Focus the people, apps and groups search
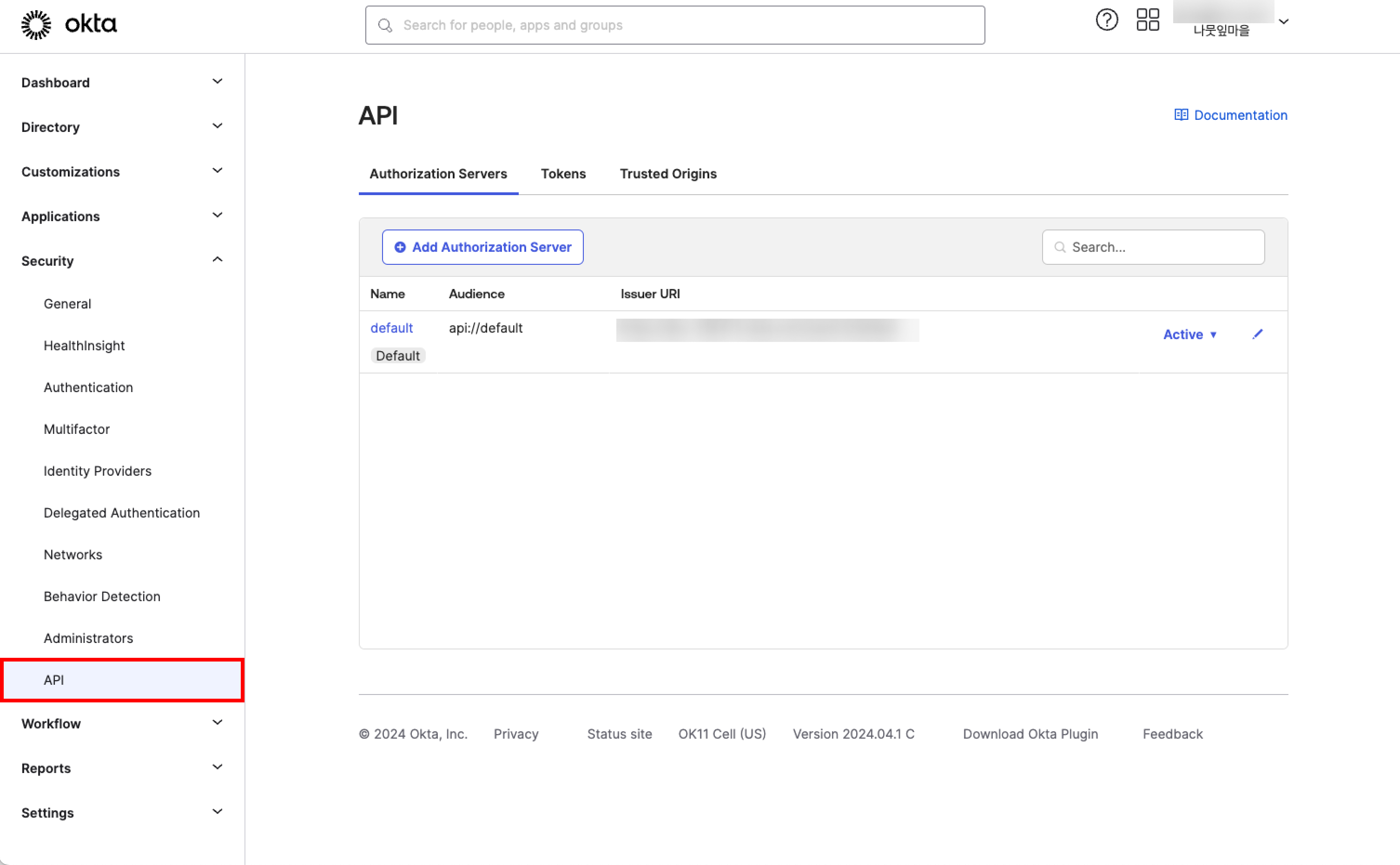Image resolution: width=1400 pixels, height=865 pixels. (x=675, y=25)
